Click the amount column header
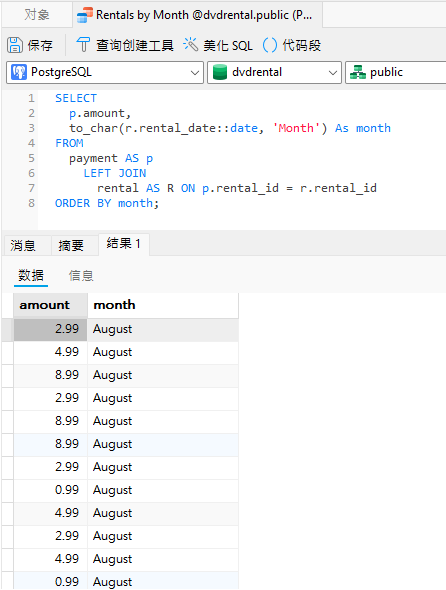The image size is (446, 590). (50, 305)
